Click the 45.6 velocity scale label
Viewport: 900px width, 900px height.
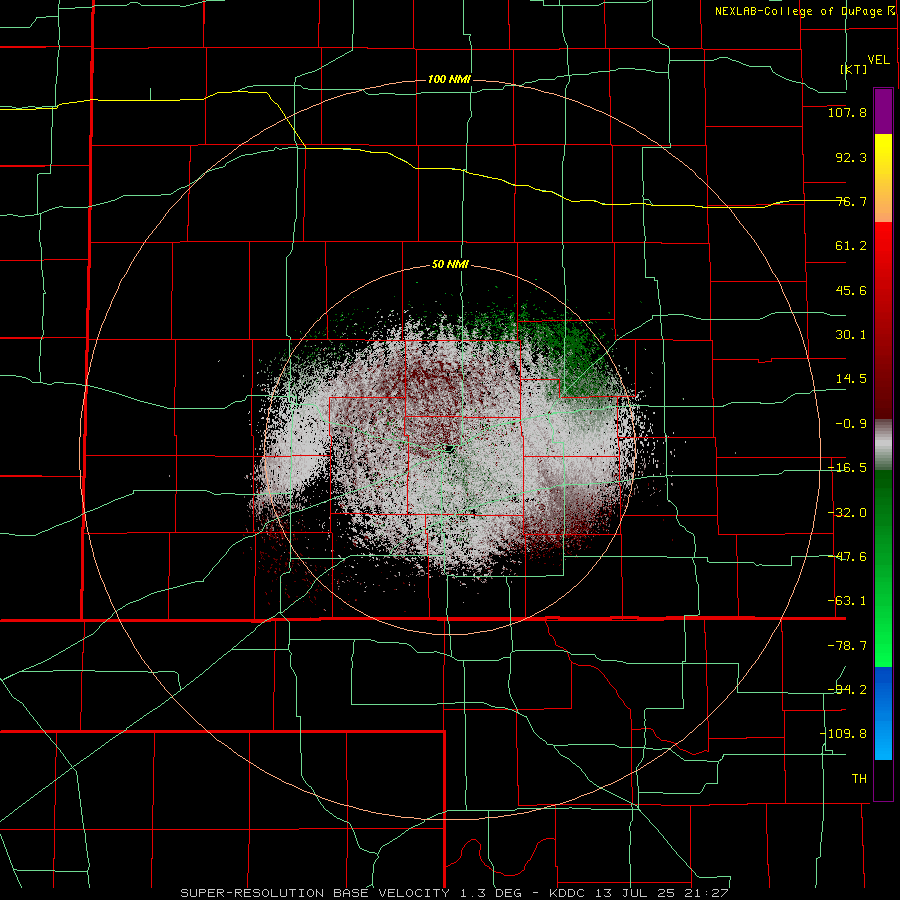(851, 290)
